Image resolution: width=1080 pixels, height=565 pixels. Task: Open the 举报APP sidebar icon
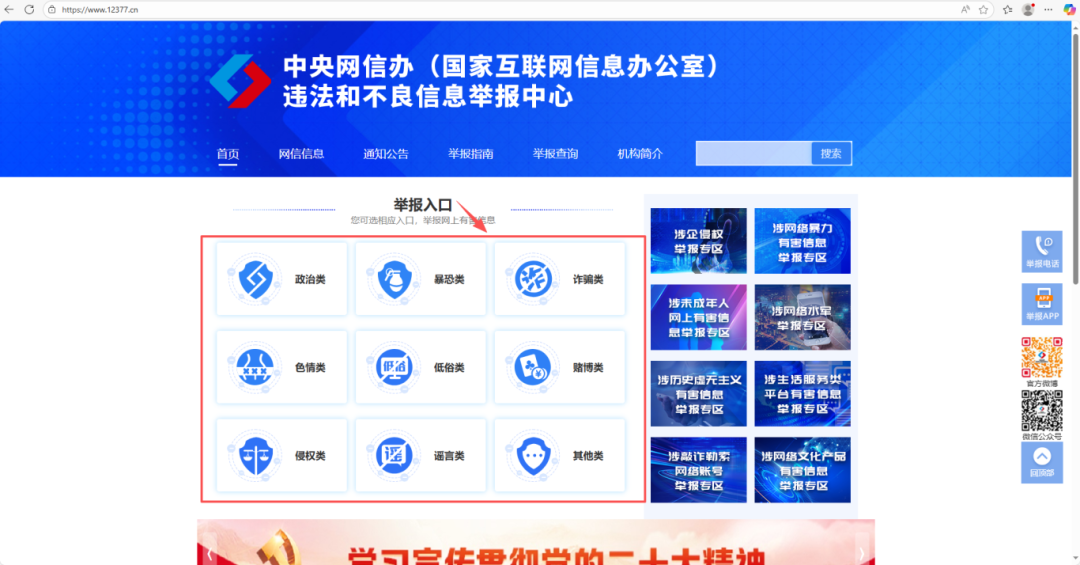[x=1041, y=298]
